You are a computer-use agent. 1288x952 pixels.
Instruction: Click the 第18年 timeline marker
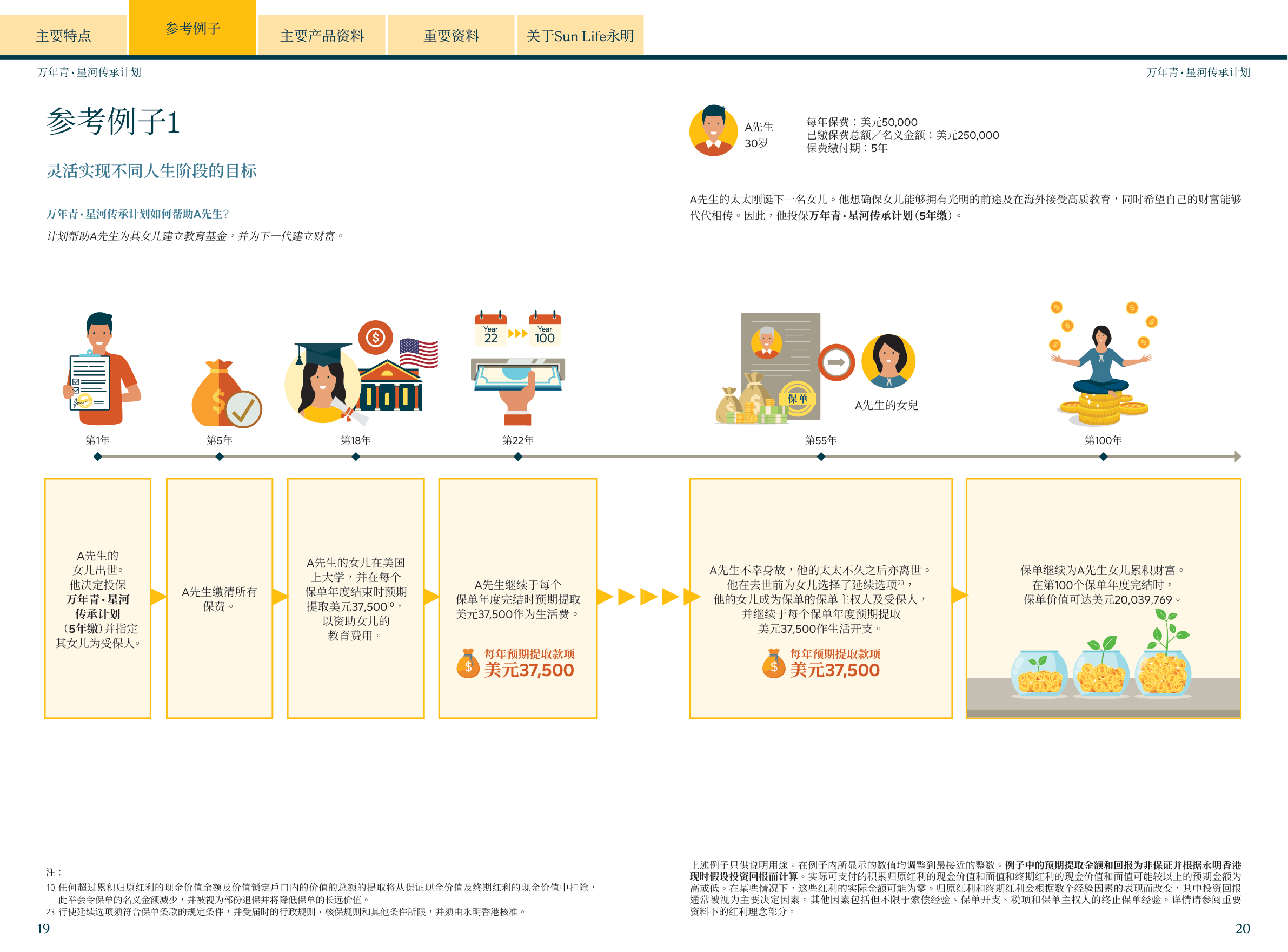point(355,457)
